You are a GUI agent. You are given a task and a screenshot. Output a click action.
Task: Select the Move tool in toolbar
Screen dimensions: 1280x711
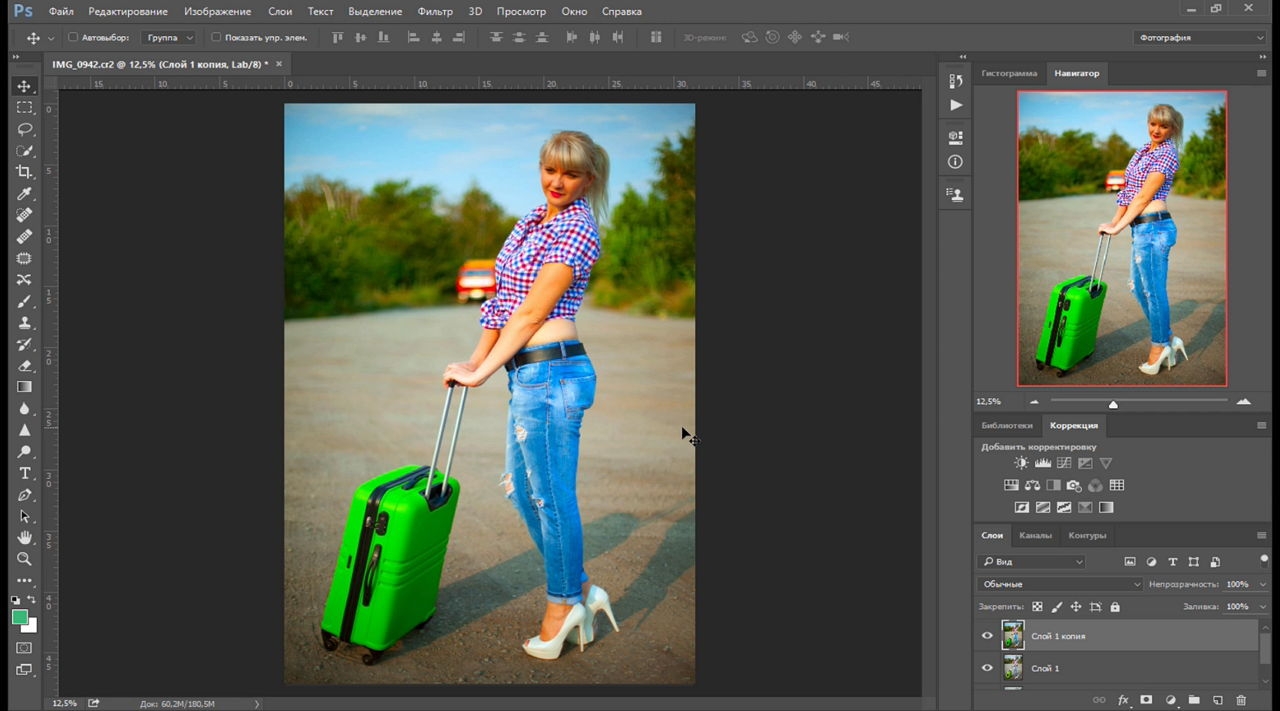tap(25, 86)
